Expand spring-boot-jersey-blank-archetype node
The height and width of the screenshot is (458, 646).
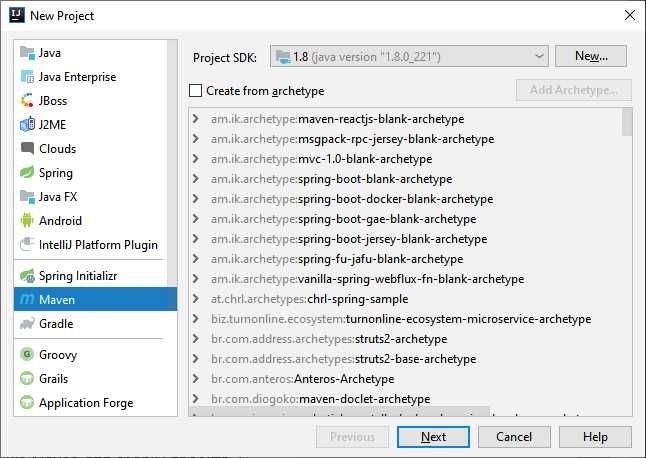[196, 239]
